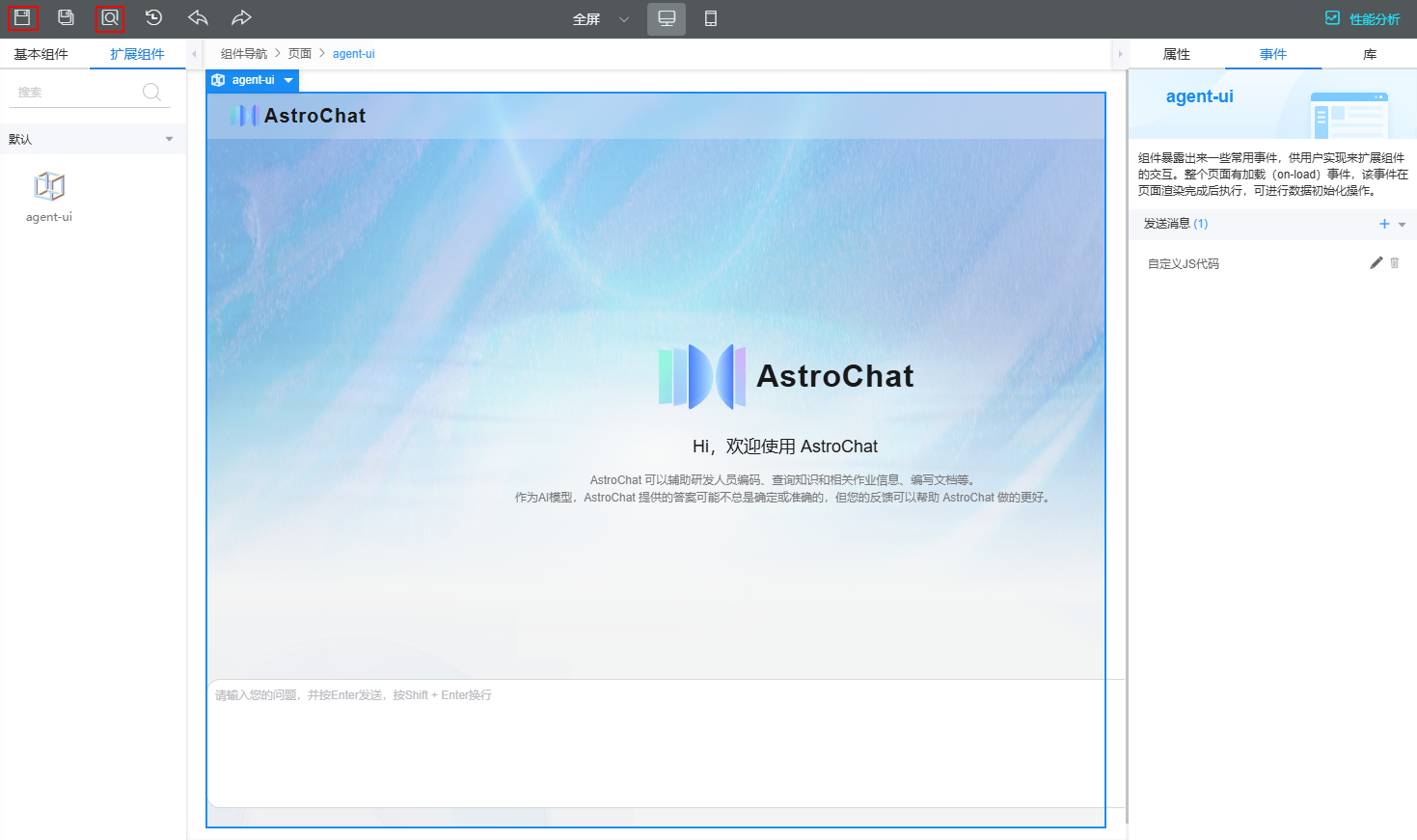Image resolution: width=1417 pixels, height=840 pixels.
Task: Click the agent-ui component cube icon on canvas
Action: pyautogui.click(x=218, y=80)
